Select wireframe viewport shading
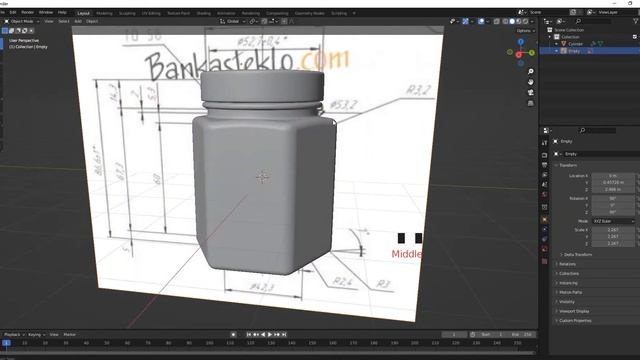 tap(505, 21)
